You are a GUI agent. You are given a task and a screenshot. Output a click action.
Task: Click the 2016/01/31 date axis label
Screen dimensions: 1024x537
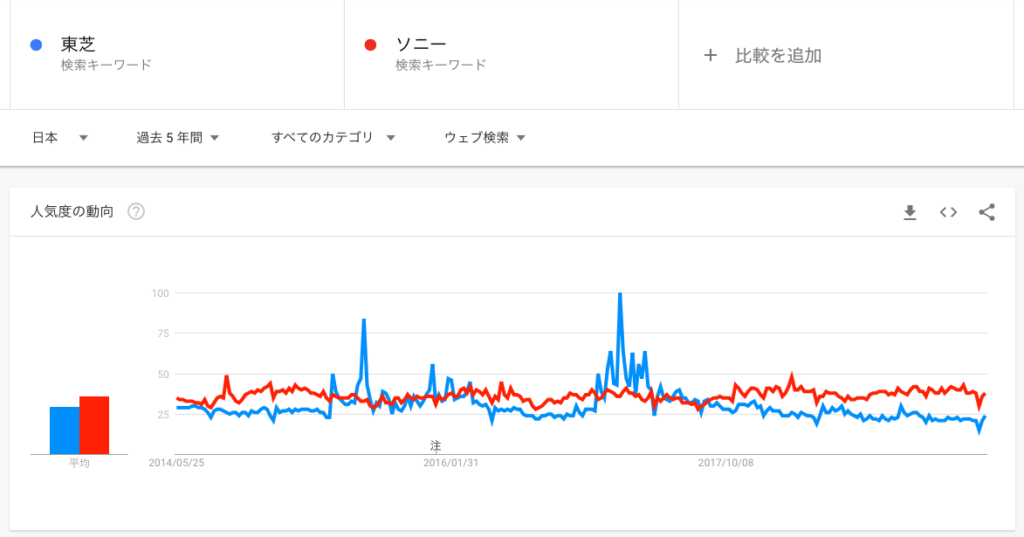450,463
